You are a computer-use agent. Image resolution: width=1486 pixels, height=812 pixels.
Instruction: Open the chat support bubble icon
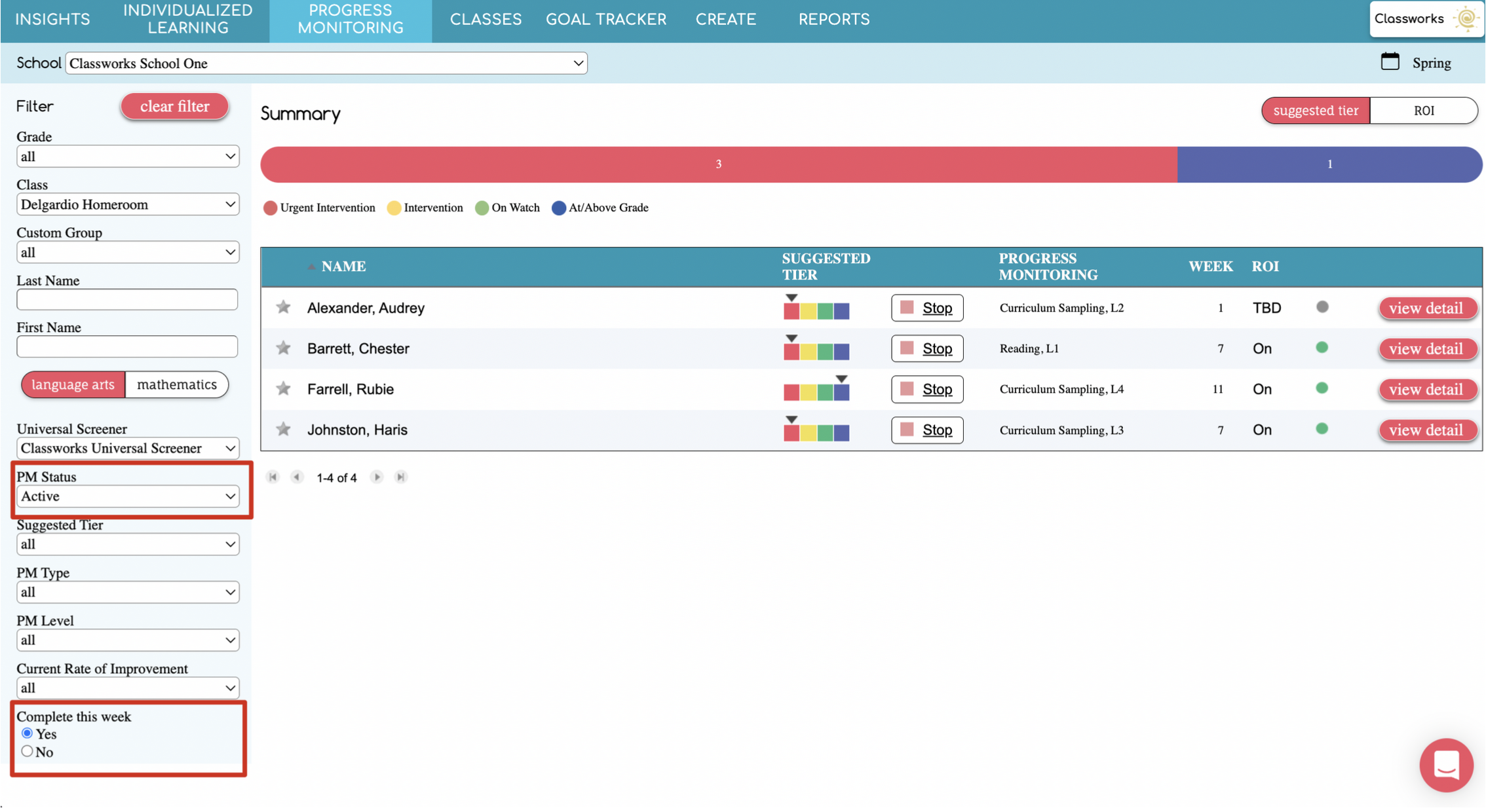pyautogui.click(x=1446, y=765)
